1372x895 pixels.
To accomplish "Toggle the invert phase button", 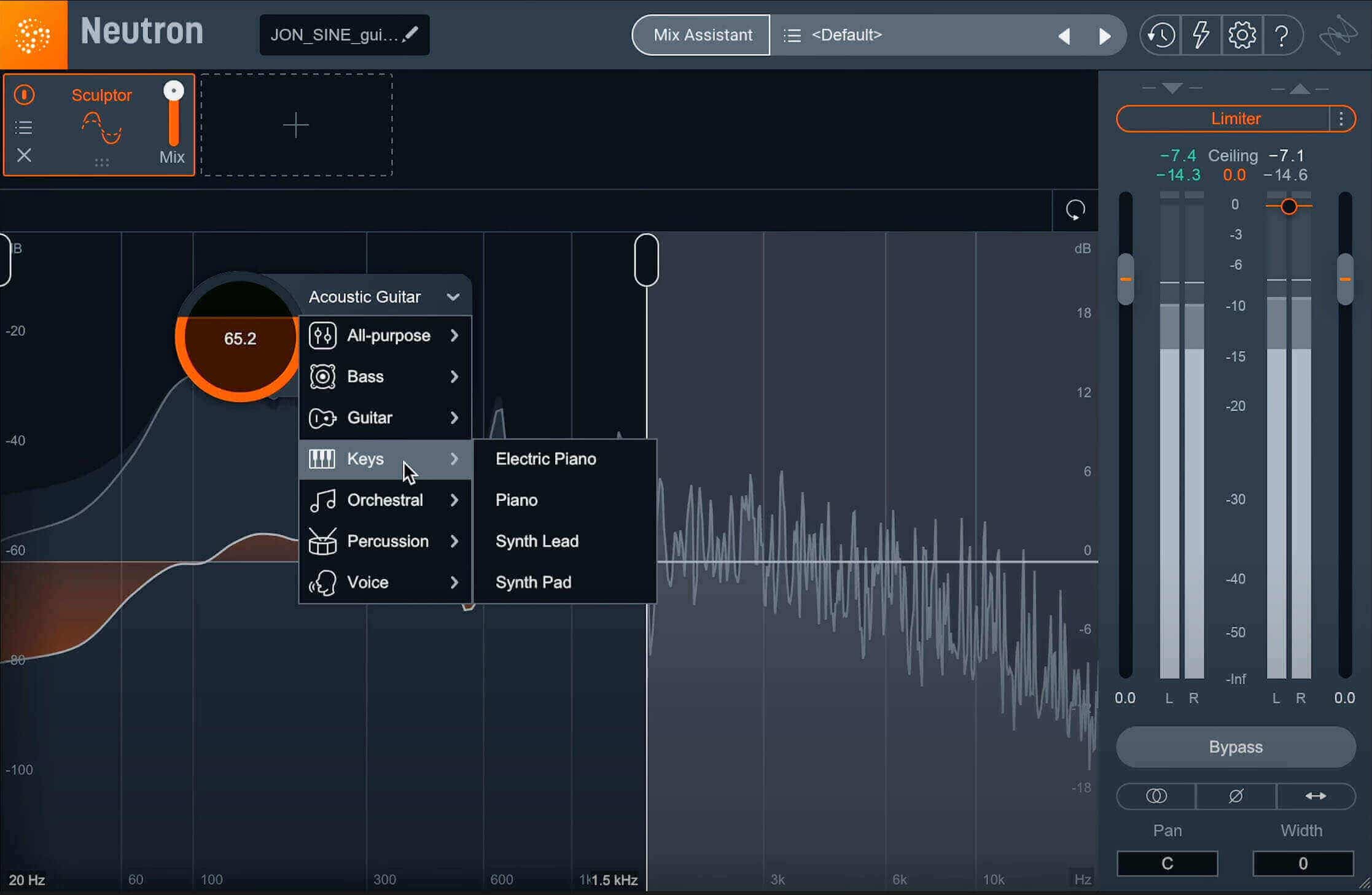I will pyautogui.click(x=1236, y=796).
